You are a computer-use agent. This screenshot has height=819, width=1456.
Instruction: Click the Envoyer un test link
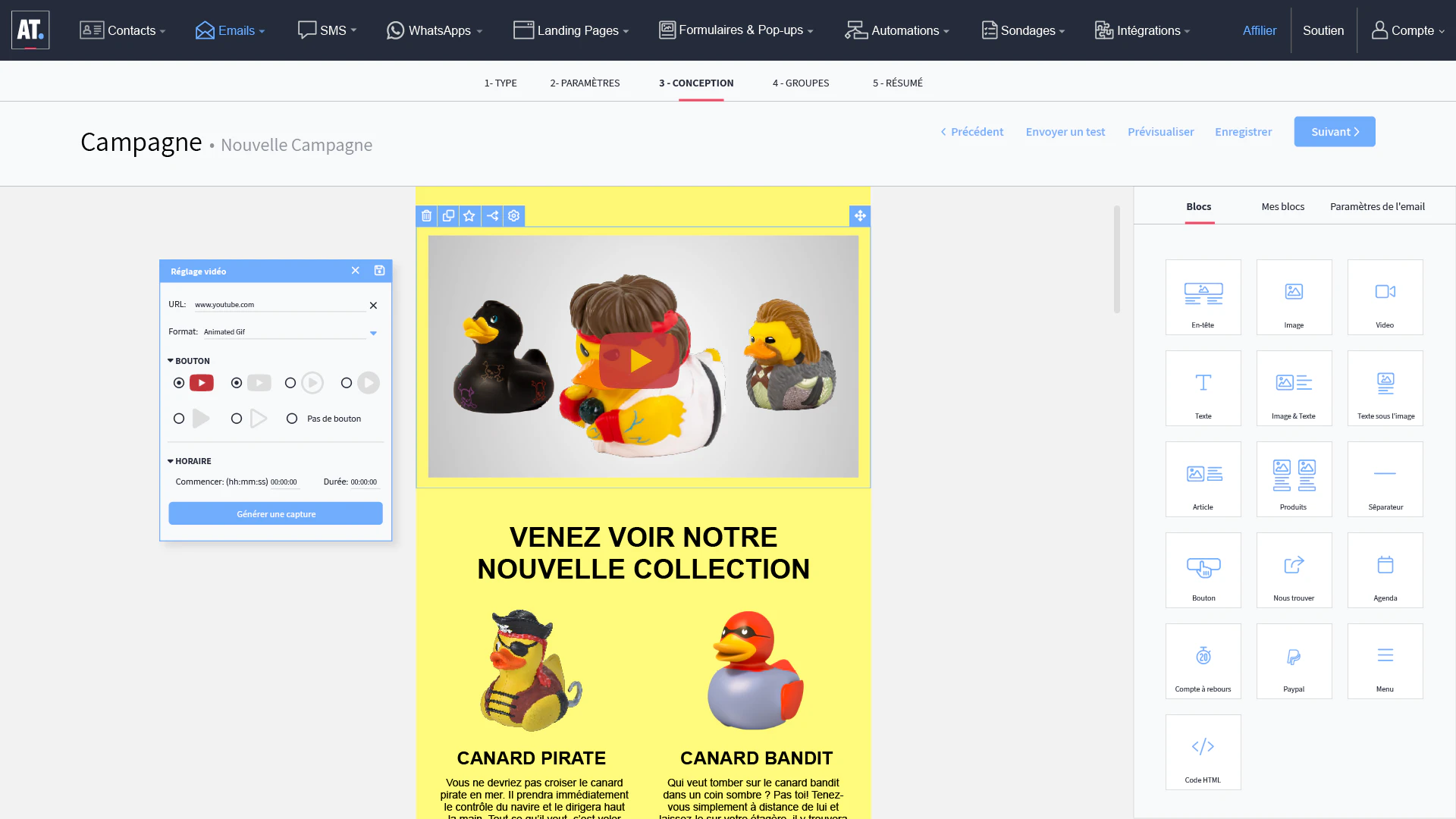(x=1065, y=132)
